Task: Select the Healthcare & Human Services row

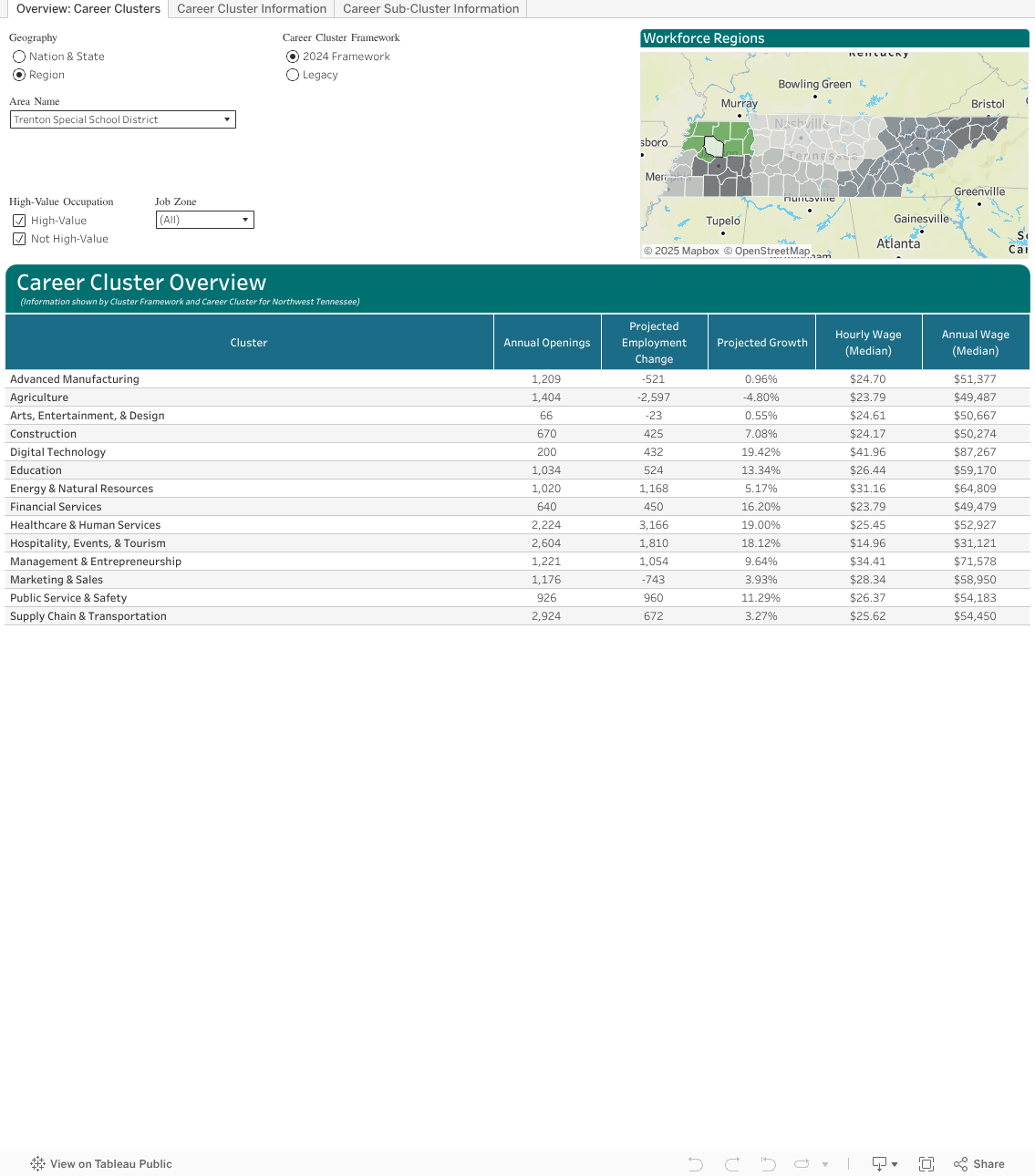Action: pyautogui.click(x=517, y=525)
